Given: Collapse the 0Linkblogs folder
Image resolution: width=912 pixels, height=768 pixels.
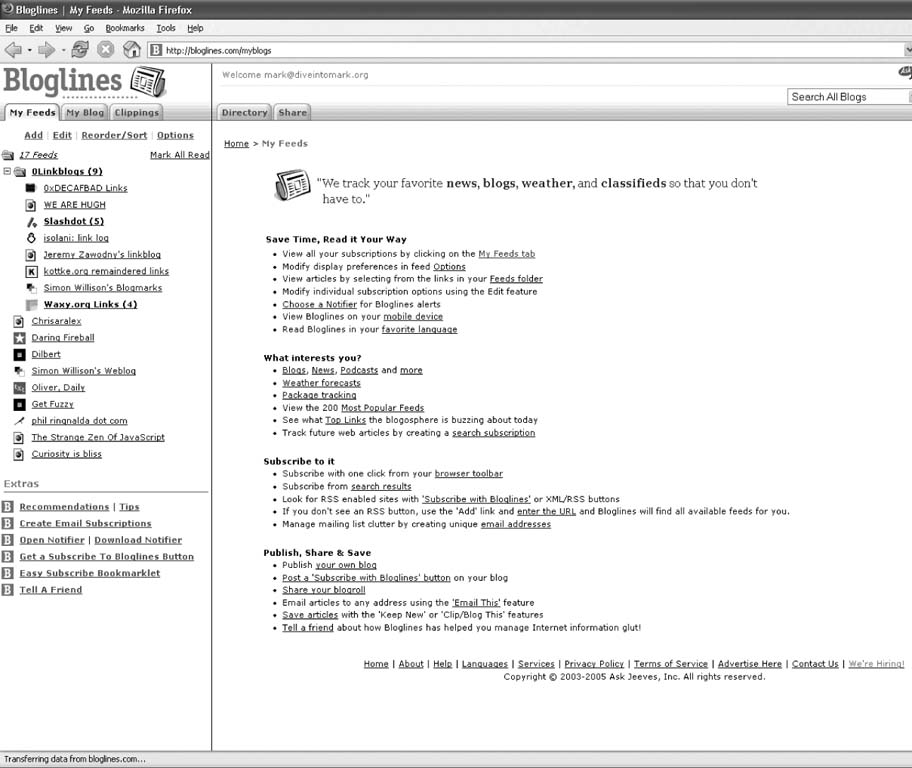Looking at the screenshot, I should [7, 172].
